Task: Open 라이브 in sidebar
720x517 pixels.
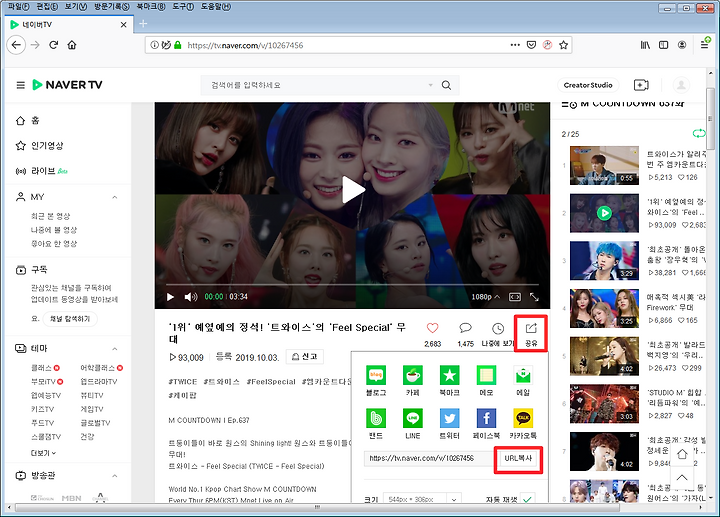Action: pos(41,171)
